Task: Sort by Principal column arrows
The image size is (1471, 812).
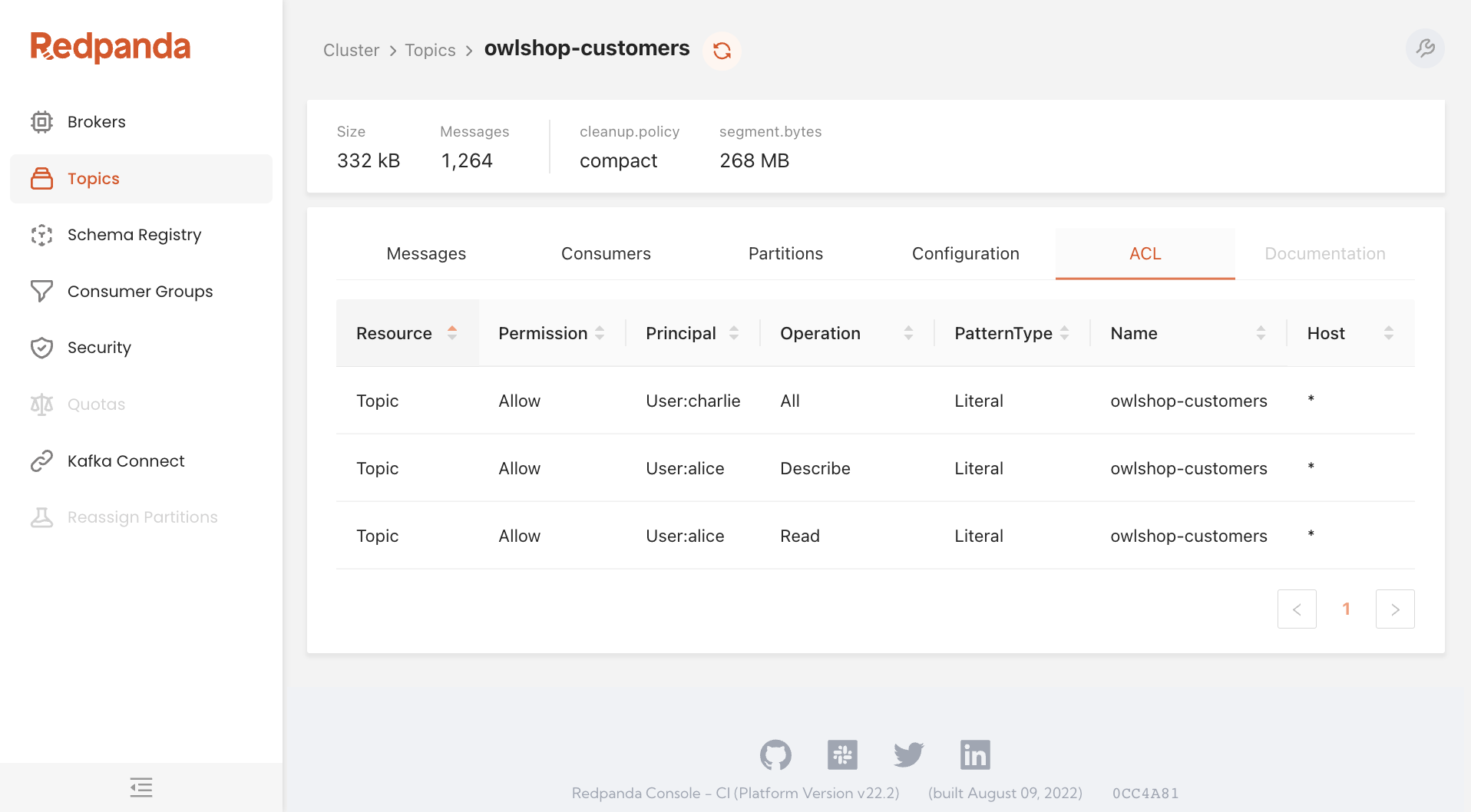Action: 734,333
